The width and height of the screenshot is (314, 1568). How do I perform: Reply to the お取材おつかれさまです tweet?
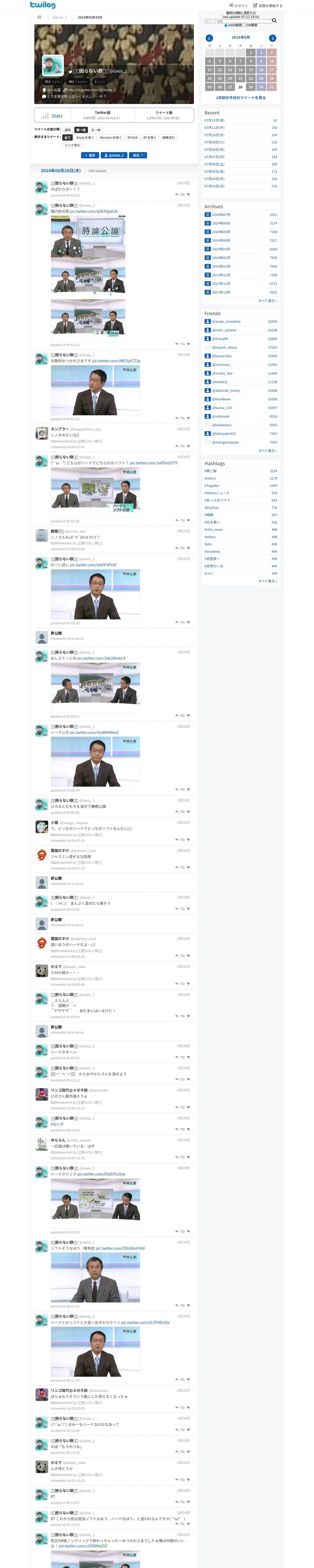(x=177, y=418)
